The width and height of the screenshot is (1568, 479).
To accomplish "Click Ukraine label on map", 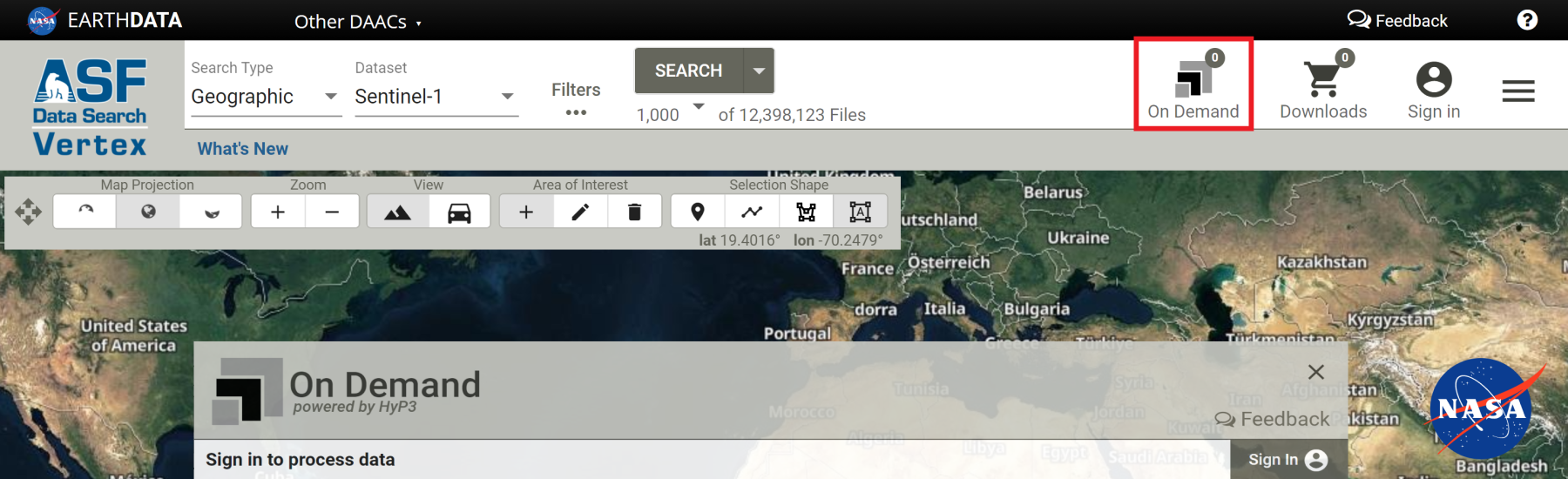I will 1078,238.
